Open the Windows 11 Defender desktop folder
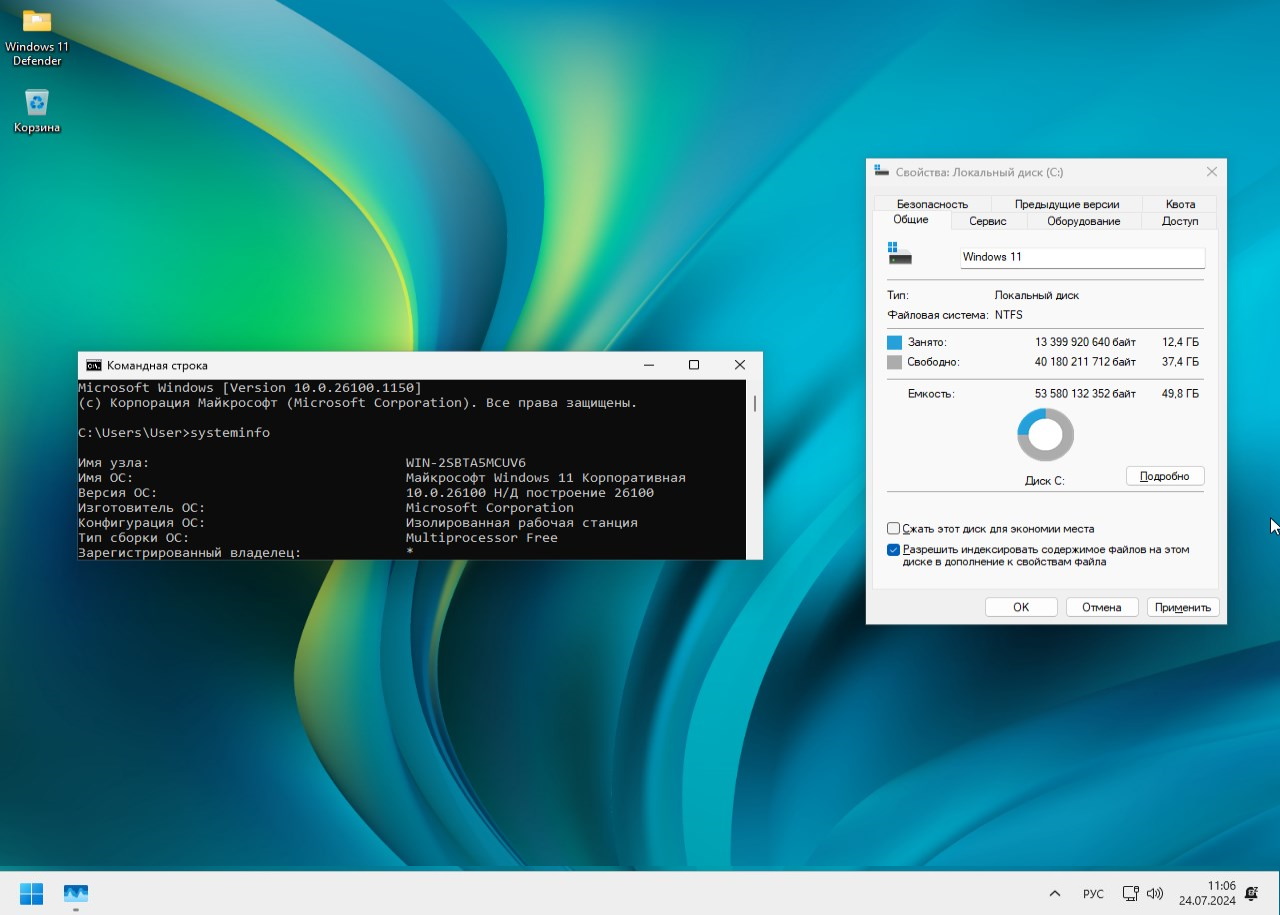 (37, 22)
